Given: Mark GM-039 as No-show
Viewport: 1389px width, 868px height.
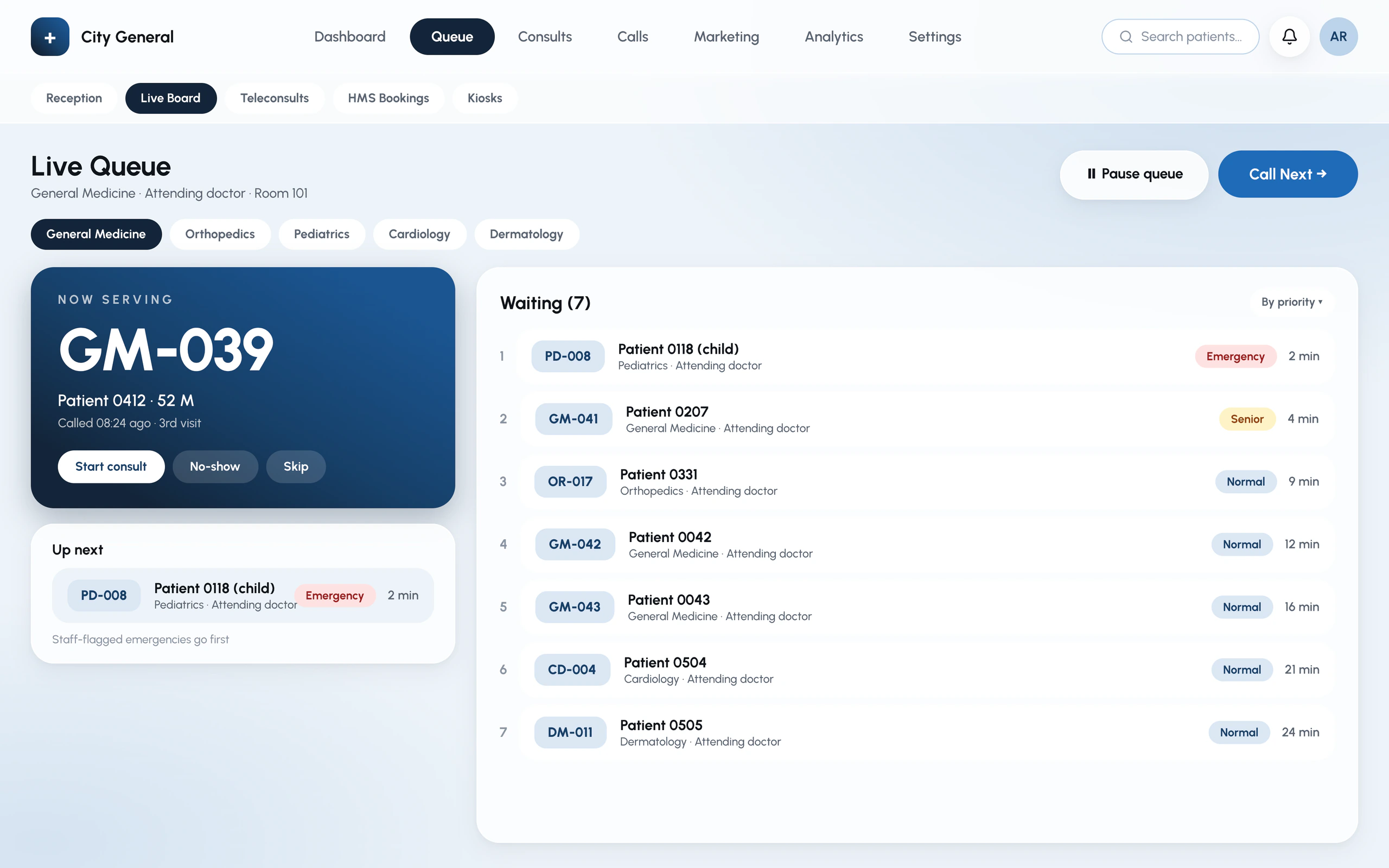Looking at the screenshot, I should (x=215, y=467).
